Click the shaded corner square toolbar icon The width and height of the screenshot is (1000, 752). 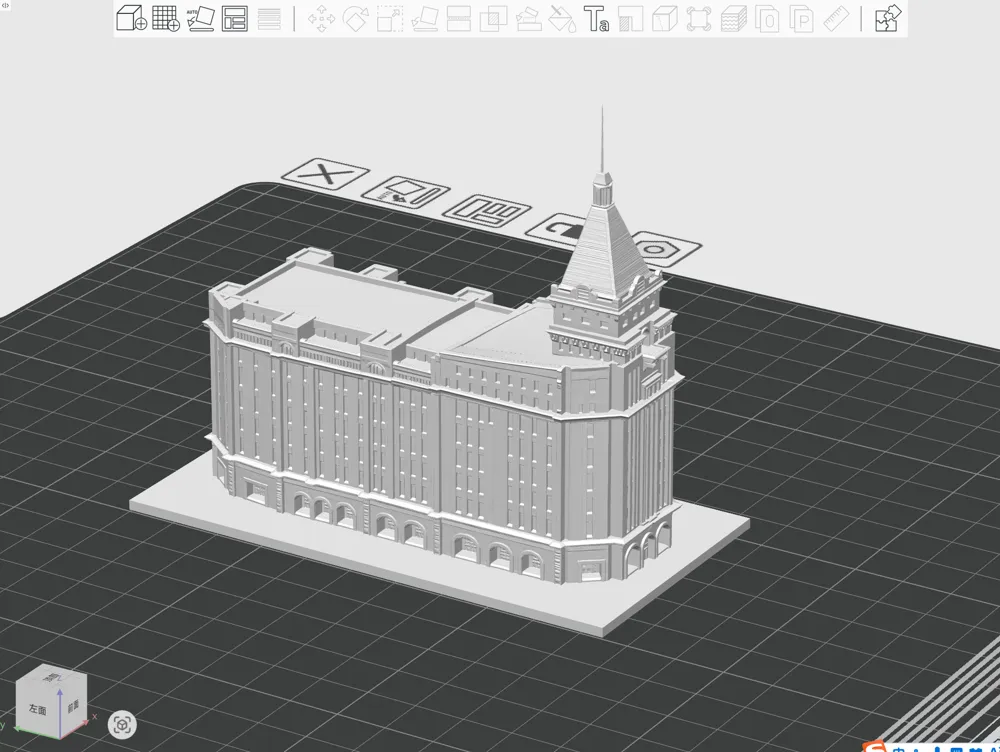click(631, 18)
